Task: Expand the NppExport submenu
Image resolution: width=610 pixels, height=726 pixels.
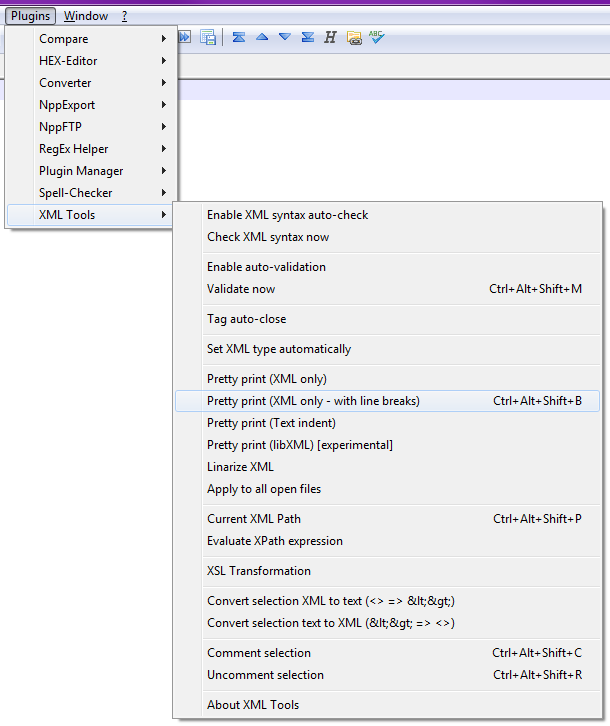Action: pos(91,105)
